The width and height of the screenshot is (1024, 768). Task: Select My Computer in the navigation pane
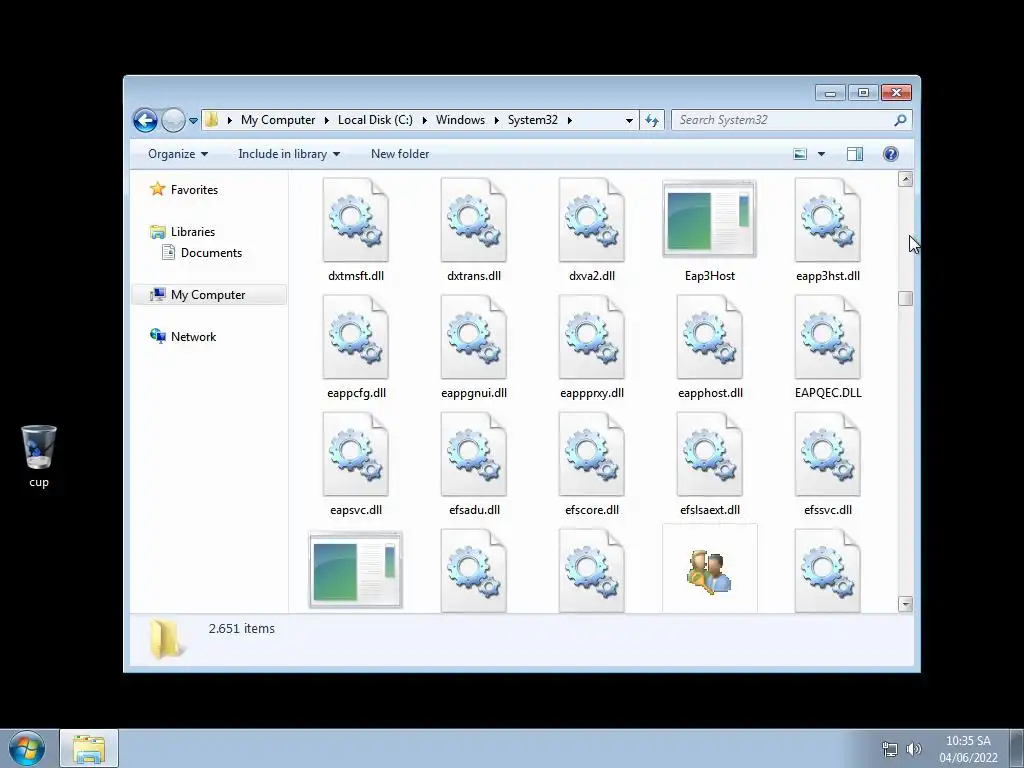[x=208, y=295]
